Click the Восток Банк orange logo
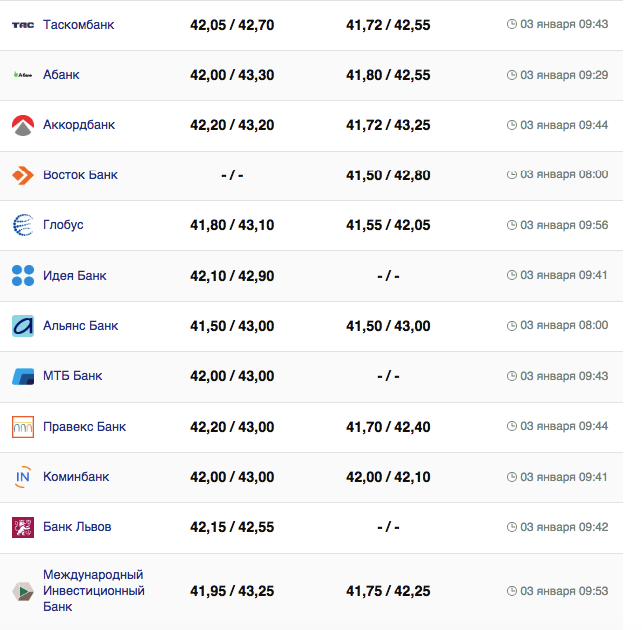 coord(22,175)
